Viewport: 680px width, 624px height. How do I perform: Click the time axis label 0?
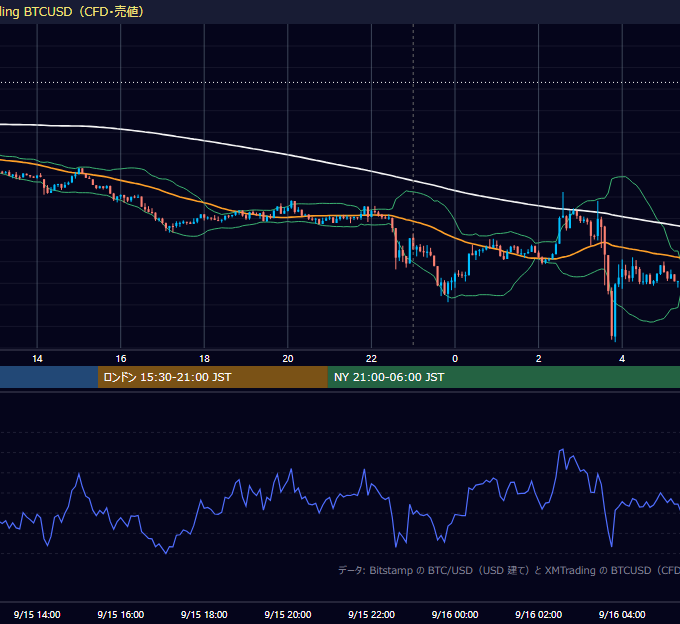[x=455, y=359]
